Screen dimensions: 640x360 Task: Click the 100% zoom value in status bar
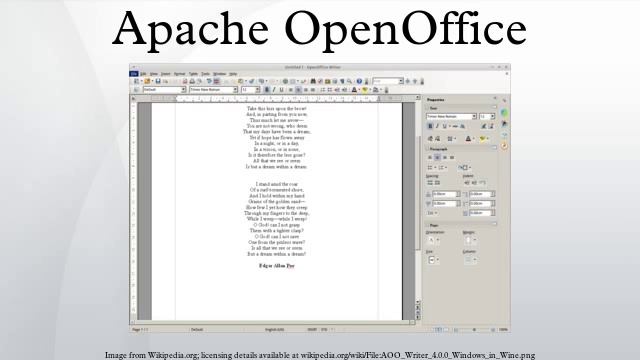tap(503, 329)
